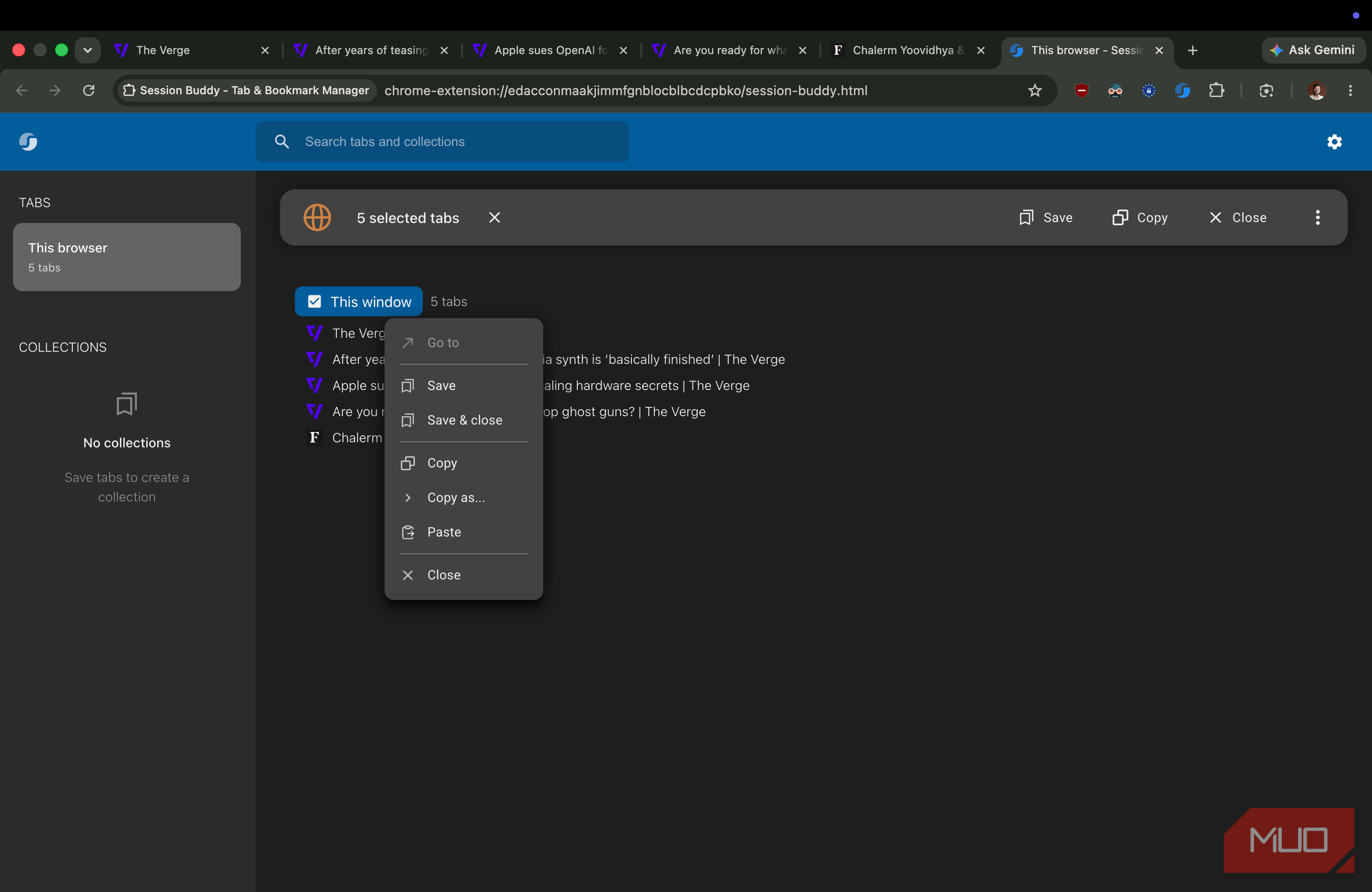Click the Session Buddy extension toolbar icon
This screenshot has height=892, width=1372.
click(1183, 91)
